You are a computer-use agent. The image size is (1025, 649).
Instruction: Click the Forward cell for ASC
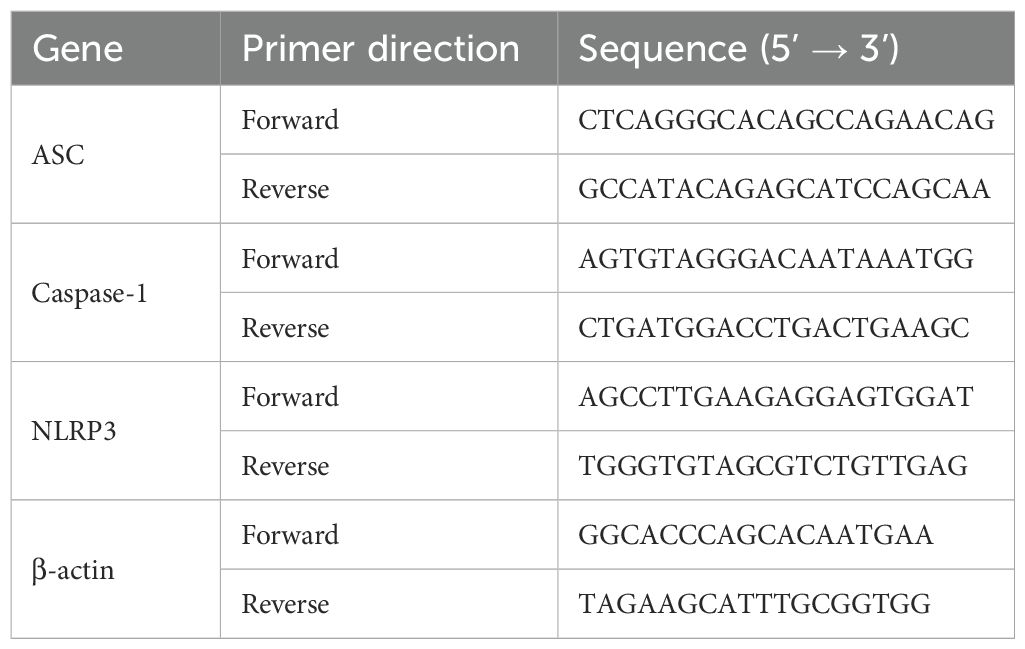click(290, 121)
